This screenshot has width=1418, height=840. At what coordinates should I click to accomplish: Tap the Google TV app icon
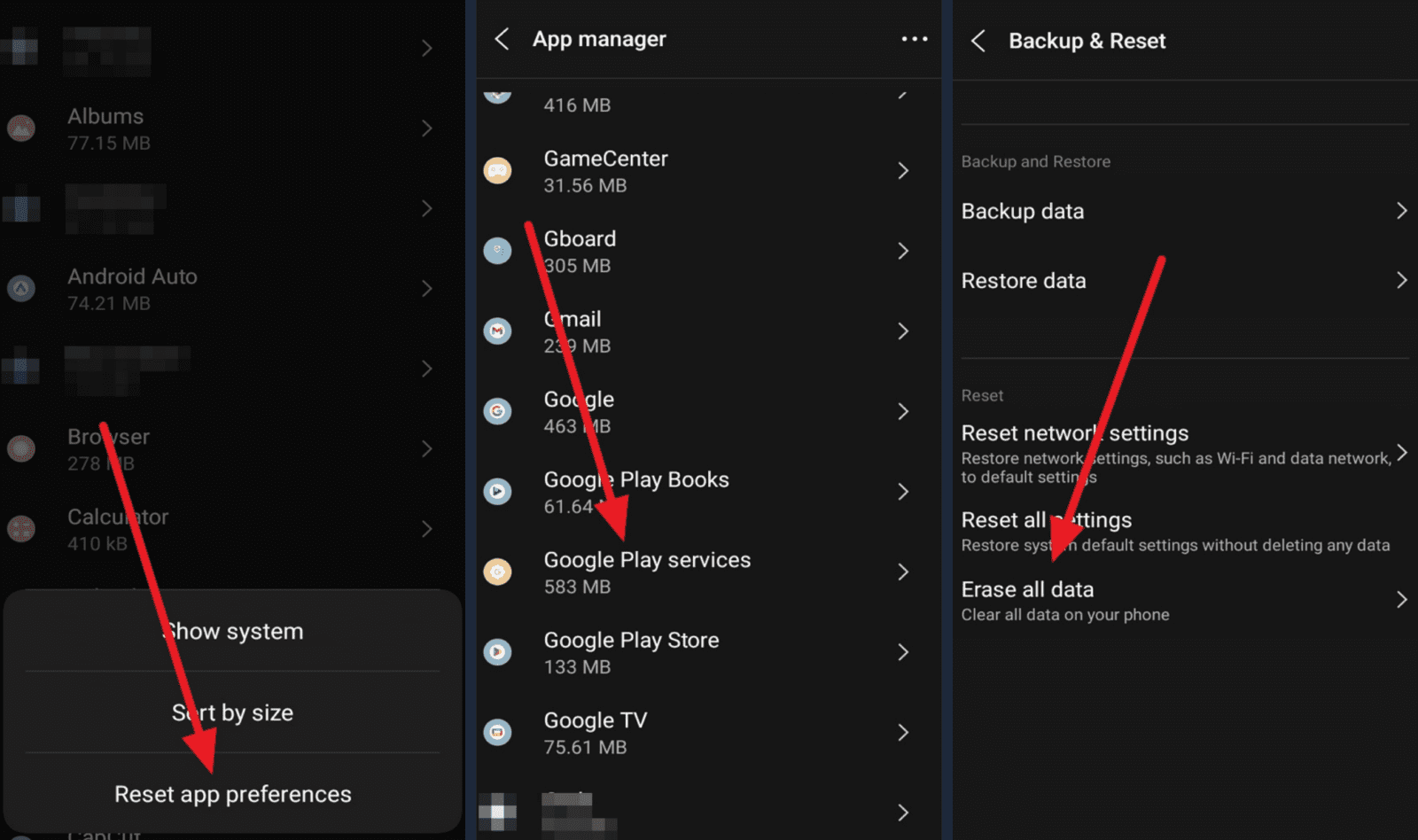497,732
